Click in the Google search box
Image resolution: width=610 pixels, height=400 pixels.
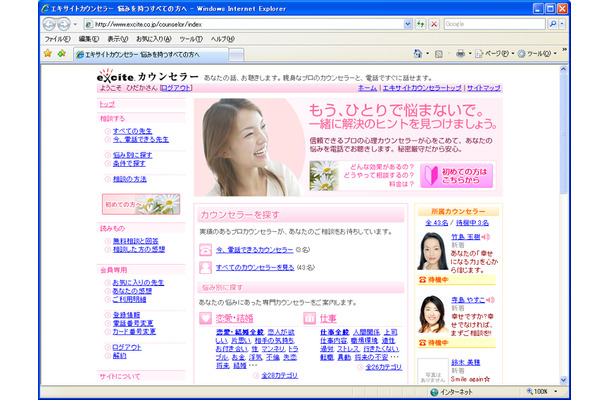tap(494, 24)
